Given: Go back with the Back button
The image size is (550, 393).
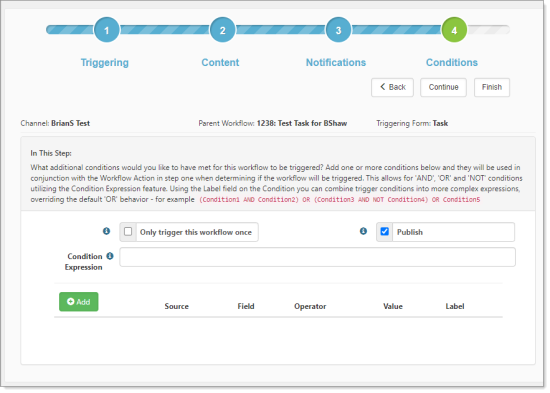Looking at the screenshot, I should click(x=393, y=87).
